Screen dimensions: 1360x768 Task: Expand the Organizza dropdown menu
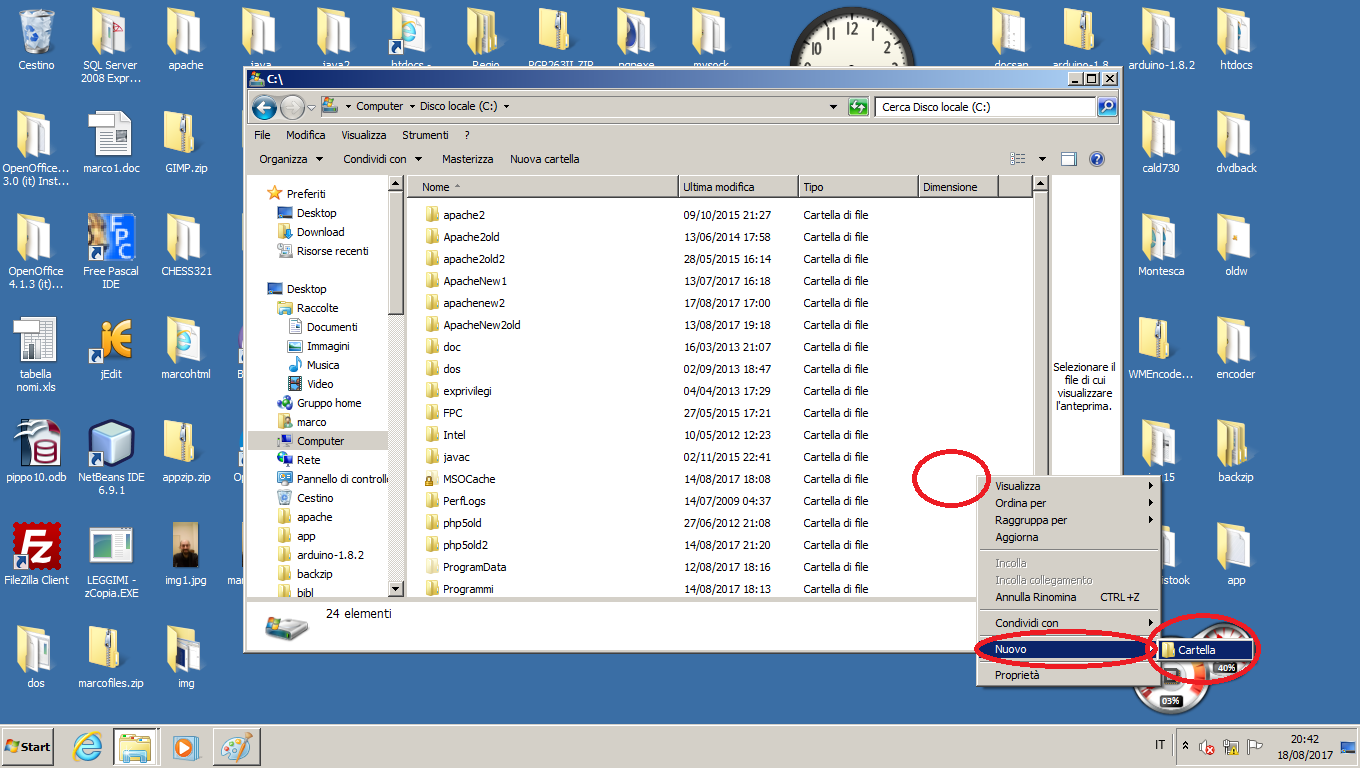coord(291,159)
